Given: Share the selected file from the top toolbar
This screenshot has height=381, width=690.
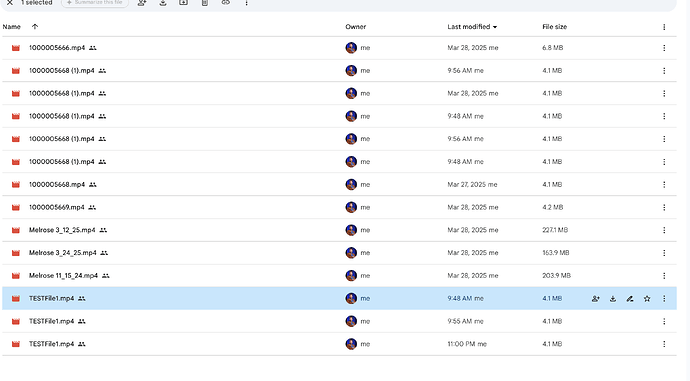Looking at the screenshot, I should 142,3.
